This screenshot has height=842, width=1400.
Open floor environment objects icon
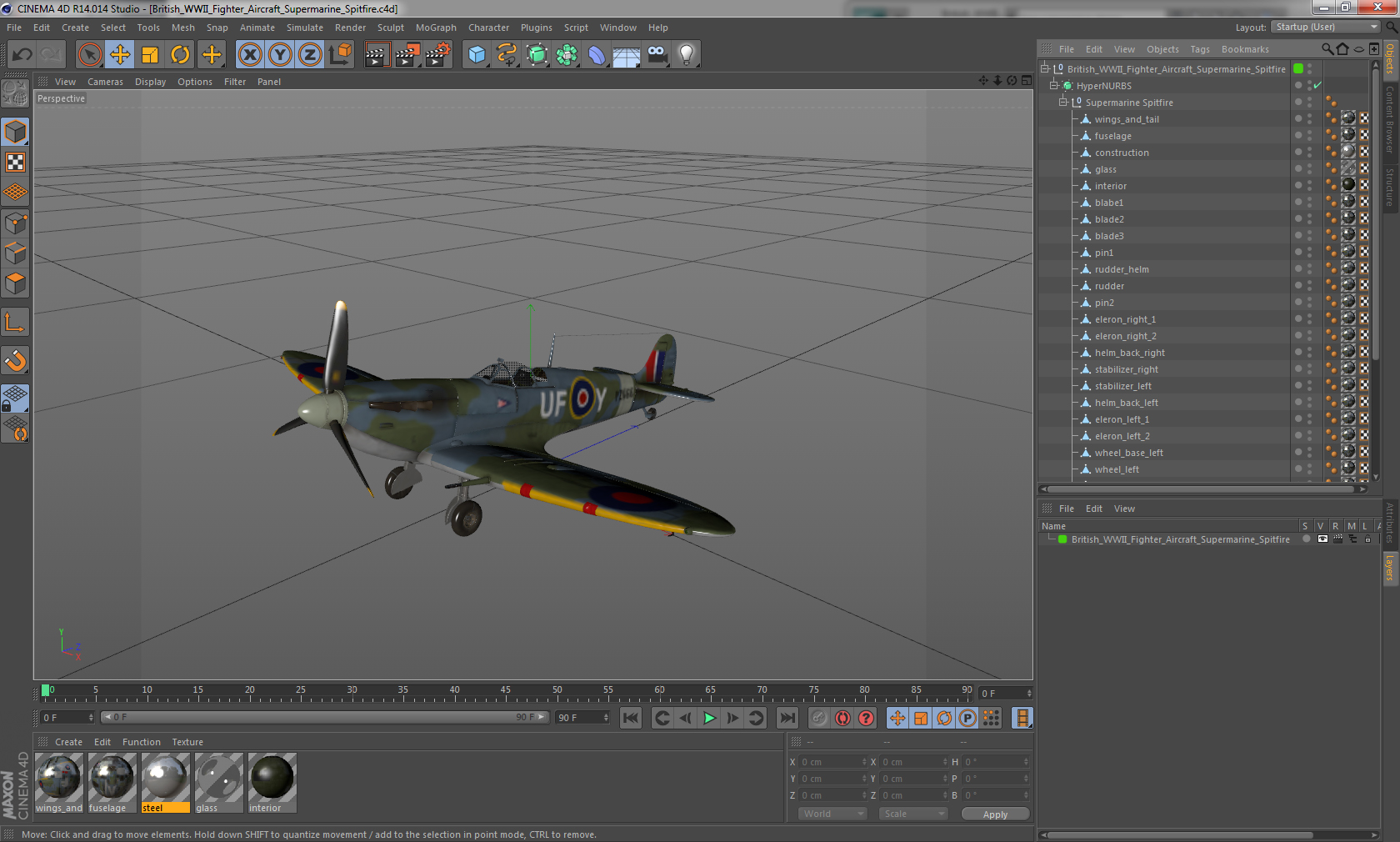627,55
